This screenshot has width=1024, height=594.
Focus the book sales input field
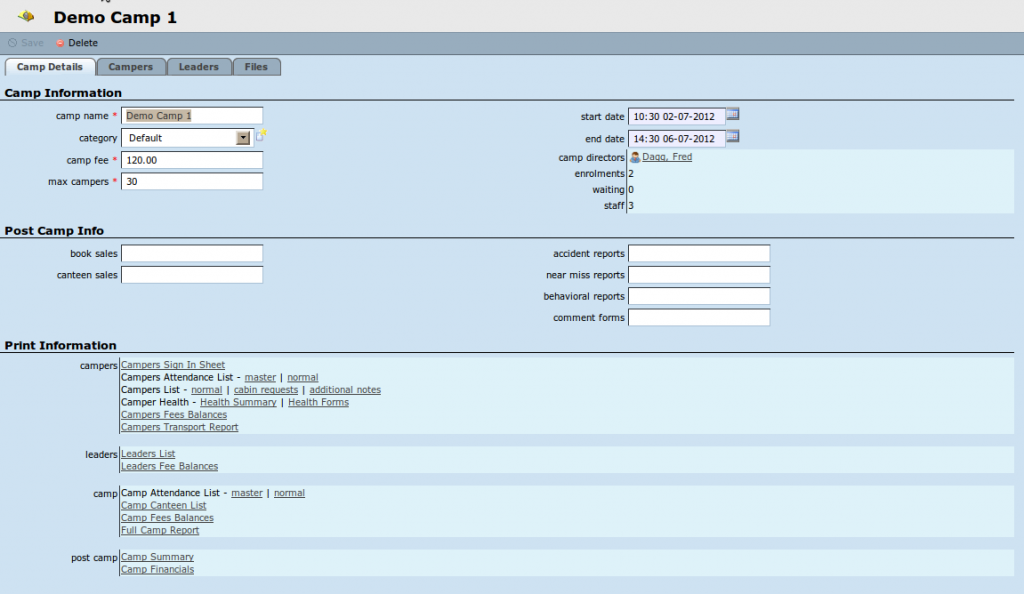pyautogui.click(x=192, y=254)
